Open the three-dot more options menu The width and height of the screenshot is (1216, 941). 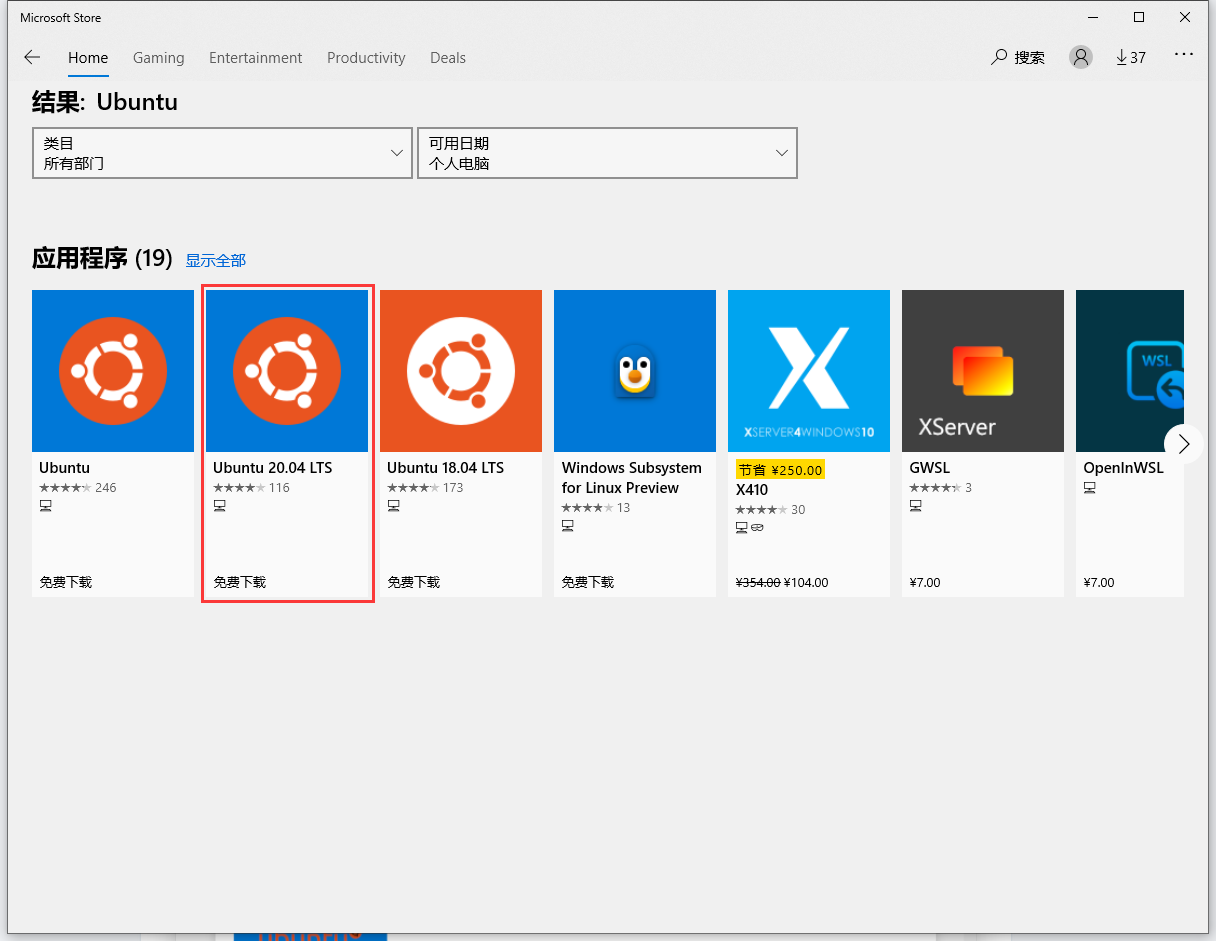(1184, 55)
